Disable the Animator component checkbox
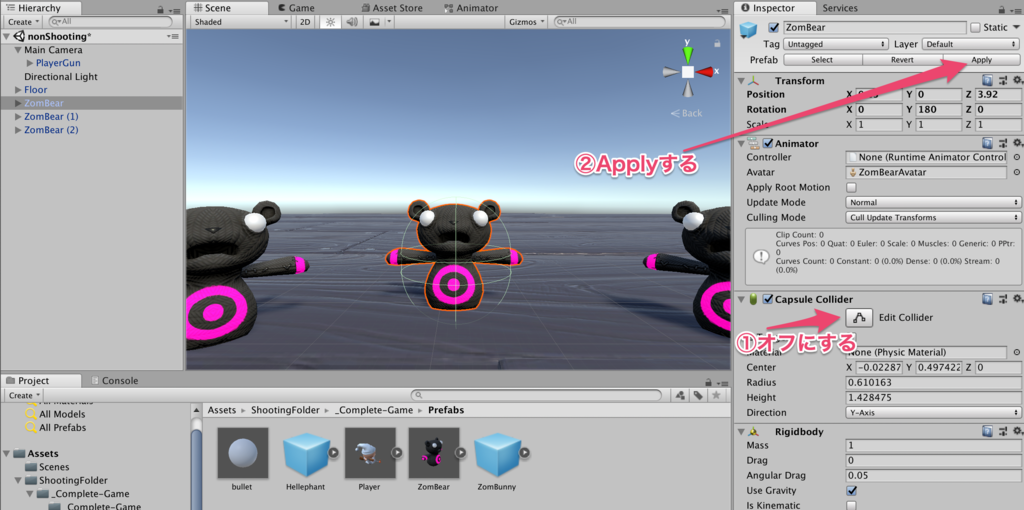The width and height of the screenshot is (1024, 510). point(768,144)
